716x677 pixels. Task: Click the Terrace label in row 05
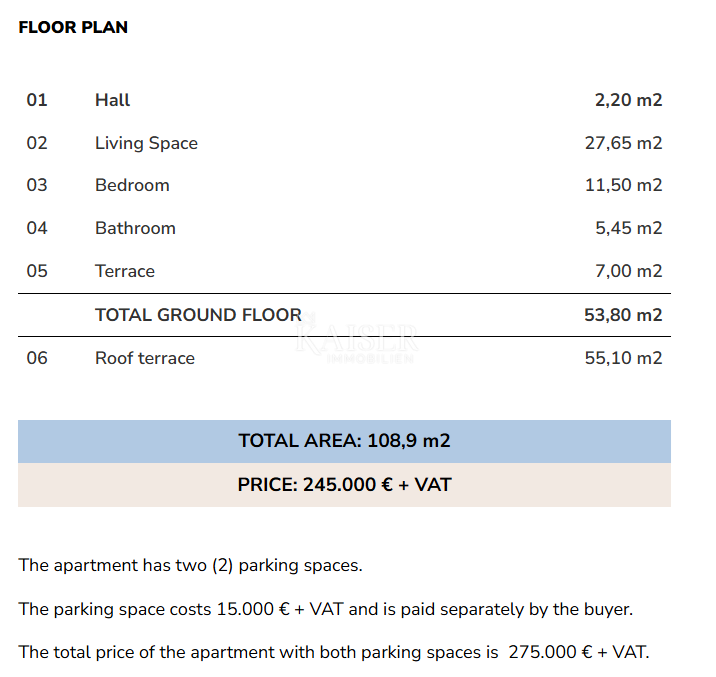click(125, 271)
